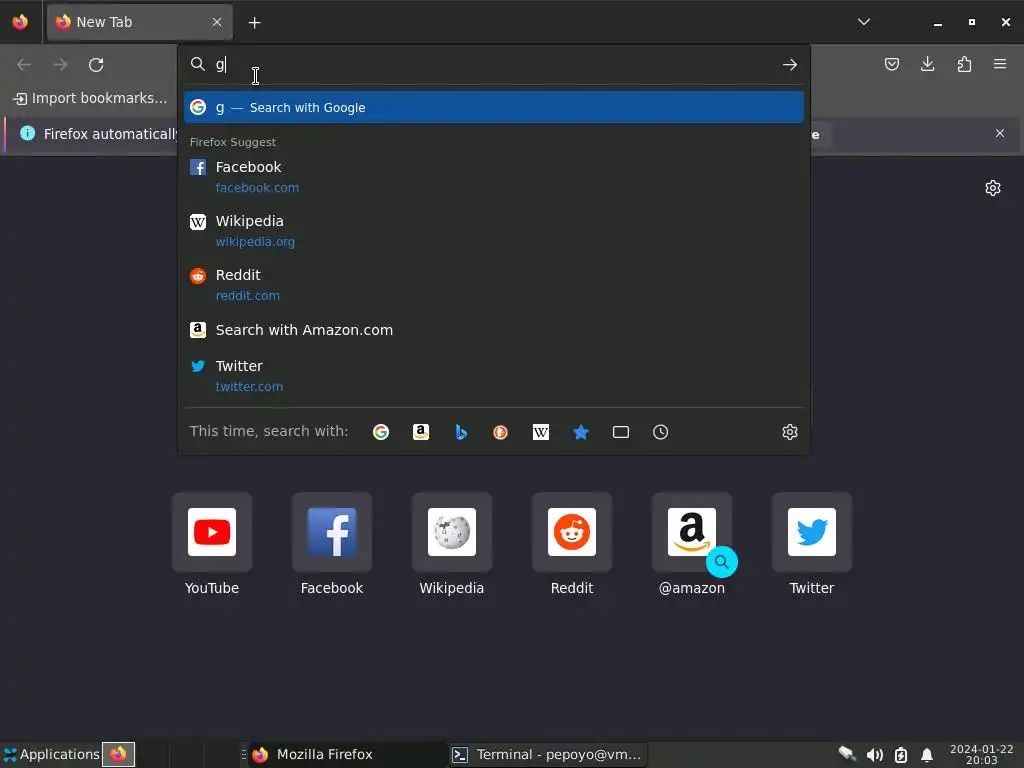Choose Search with Amazon.com suggestion

coord(494,330)
